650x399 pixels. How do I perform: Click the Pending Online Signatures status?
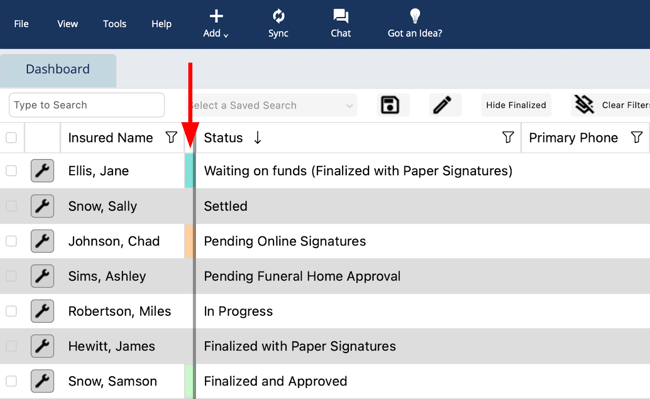[x=285, y=241]
